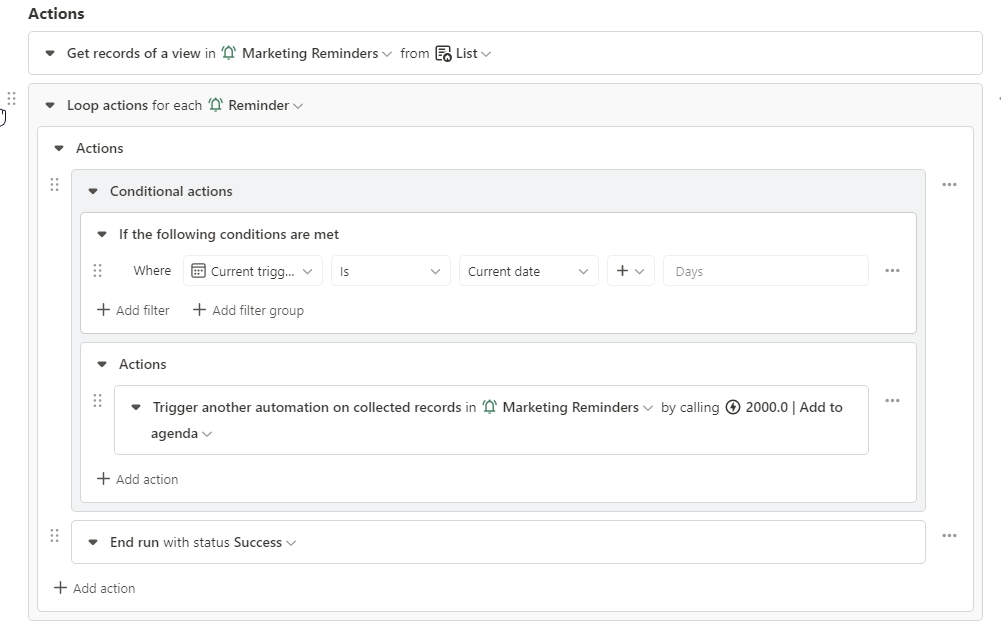The image size is (1001, 624).
Task: Open the Is operator dropdown
Action: click(391, 271)
